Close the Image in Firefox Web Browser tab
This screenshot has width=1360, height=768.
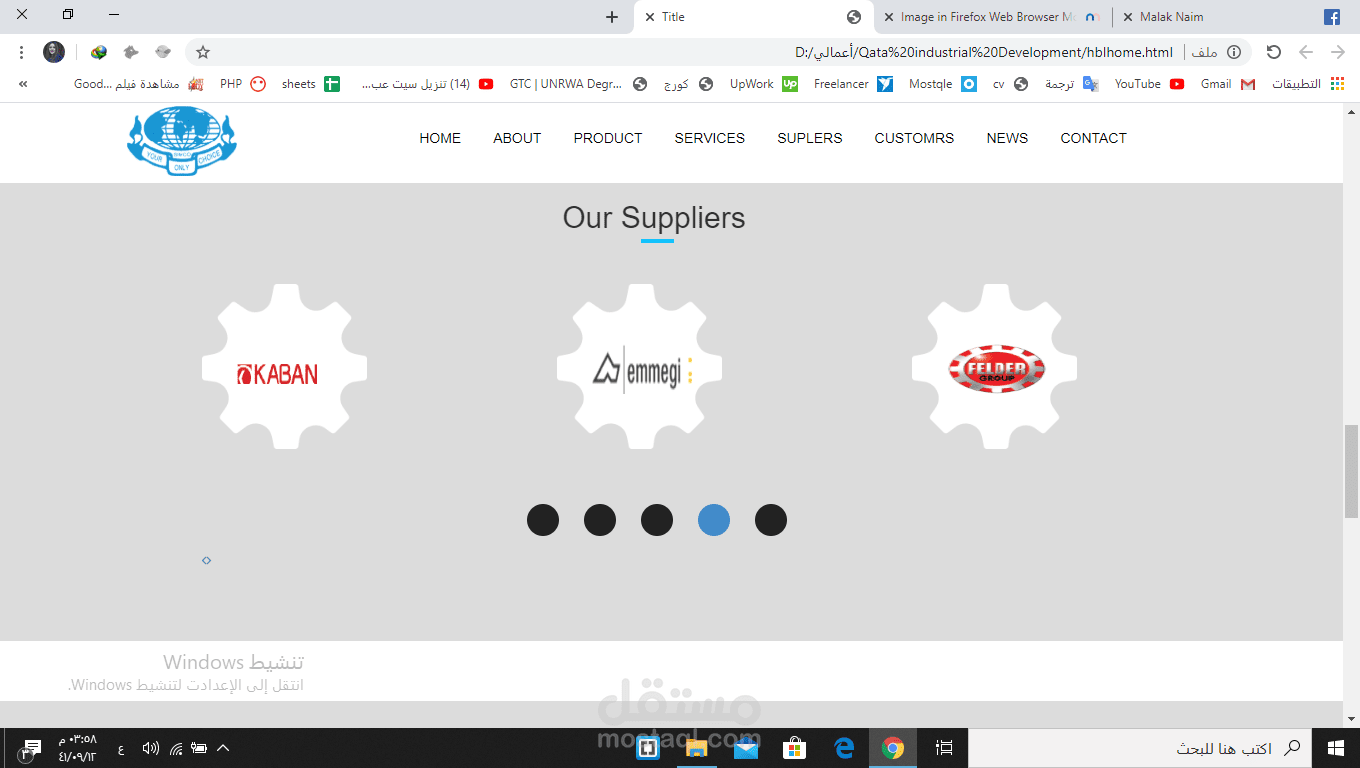(x=888, y=17)
